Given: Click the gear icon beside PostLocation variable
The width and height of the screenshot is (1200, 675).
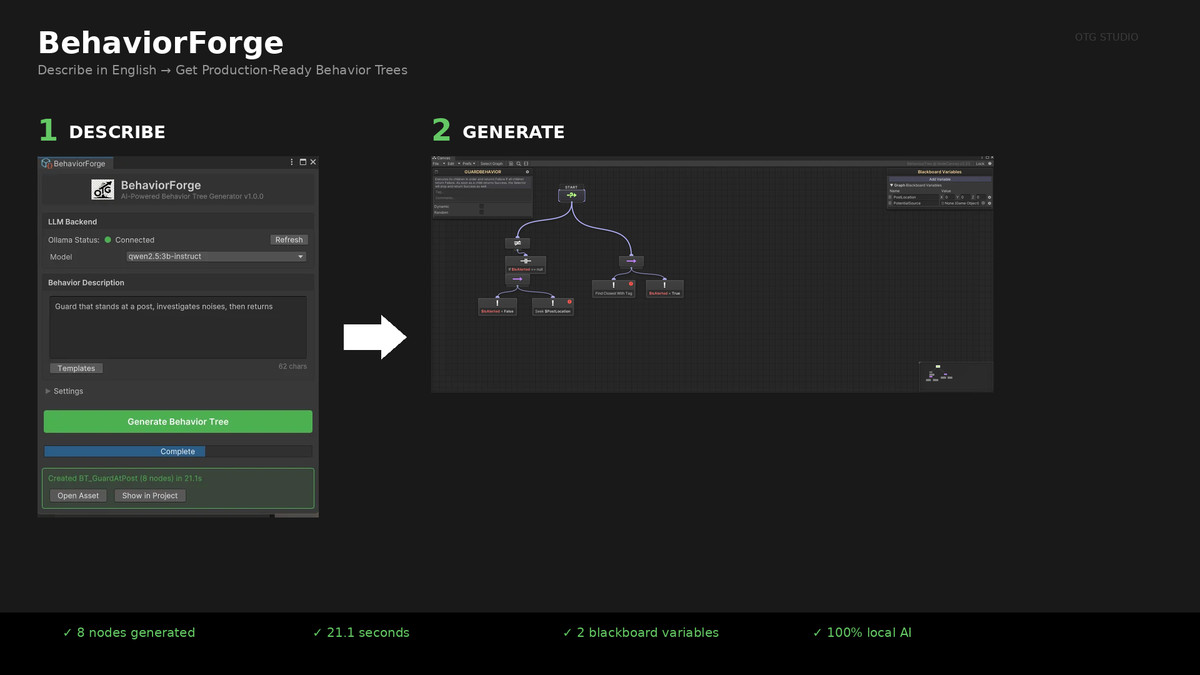Looking at the screenshot, I should pos(989,197).
